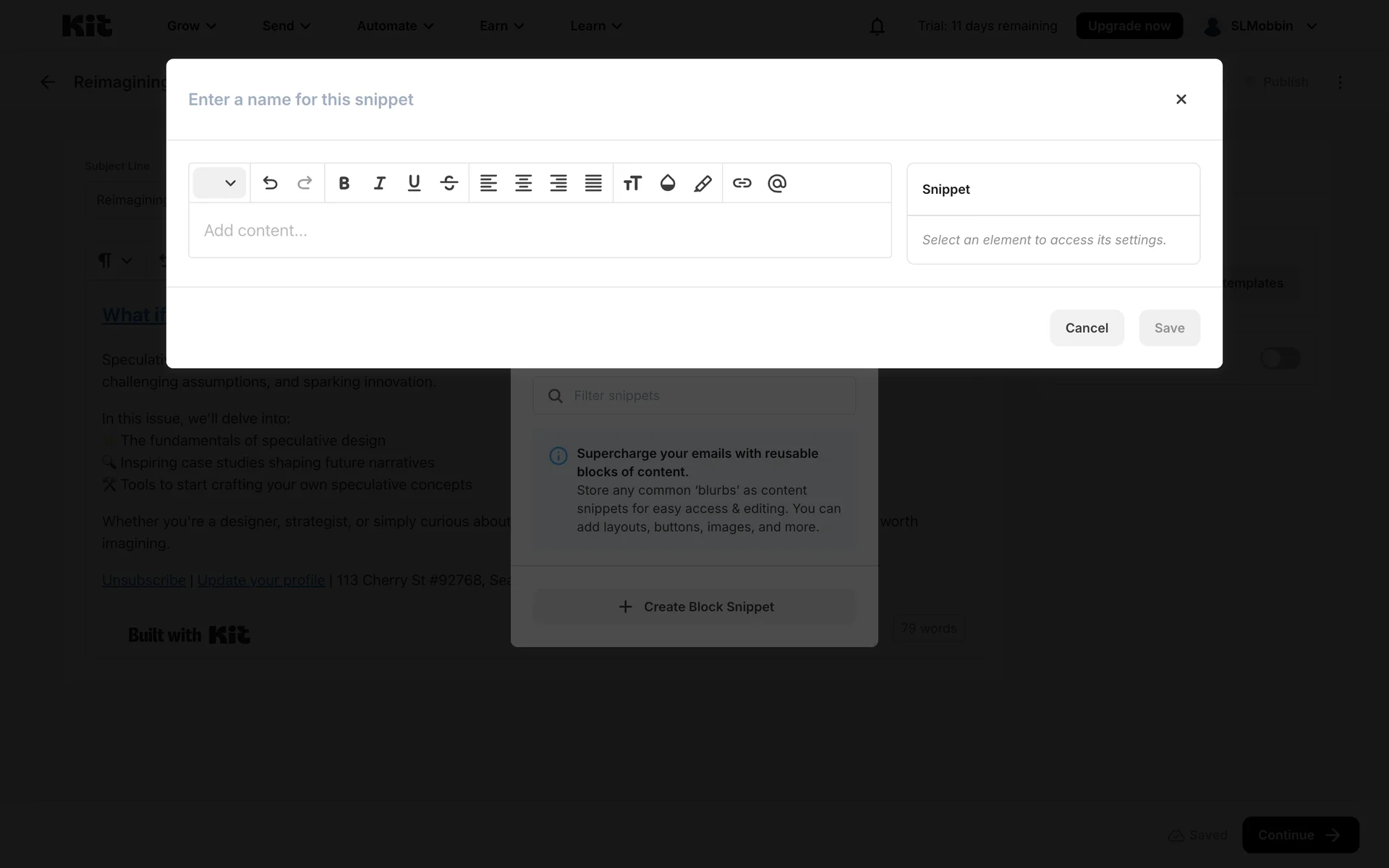Open the highlight pen tool

pyautogui.click(x=702, y=183)
